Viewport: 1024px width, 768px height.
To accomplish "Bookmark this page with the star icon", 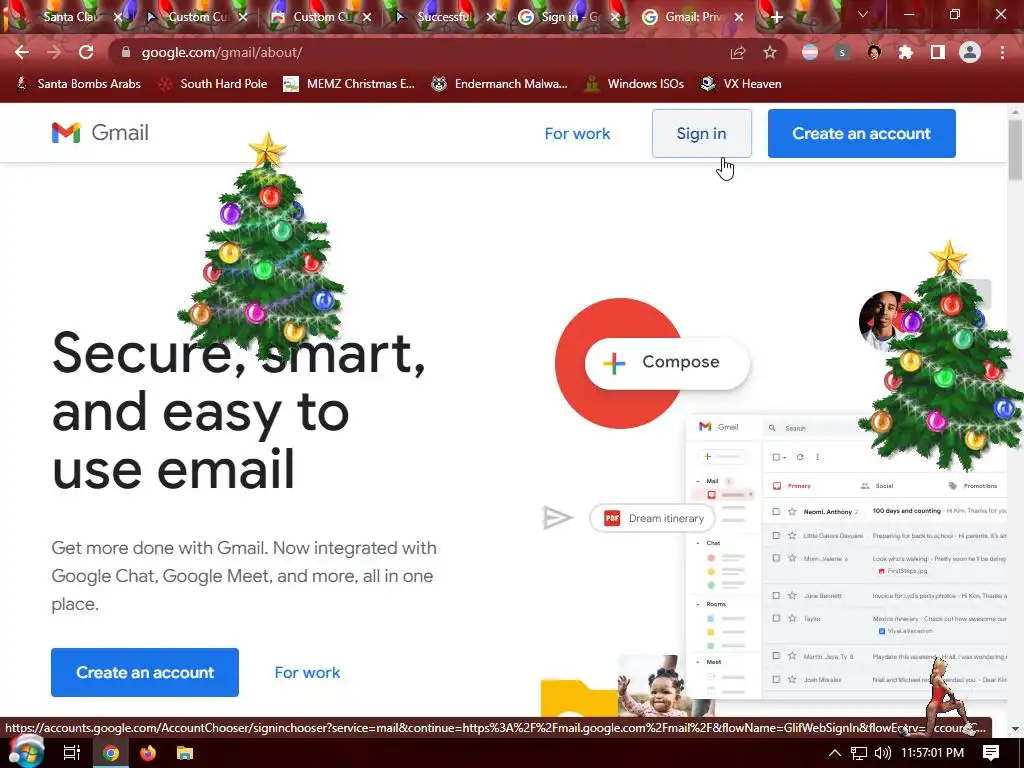I will tap(770, 52).
